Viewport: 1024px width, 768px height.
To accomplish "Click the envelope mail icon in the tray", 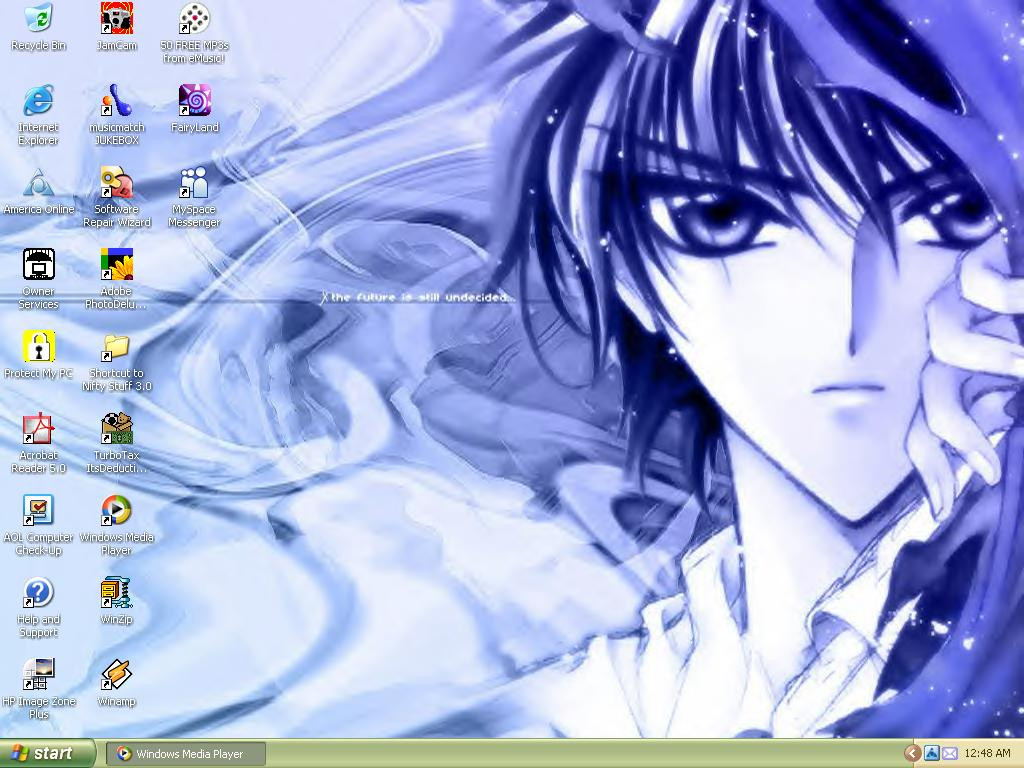I will tap(950, 754).
